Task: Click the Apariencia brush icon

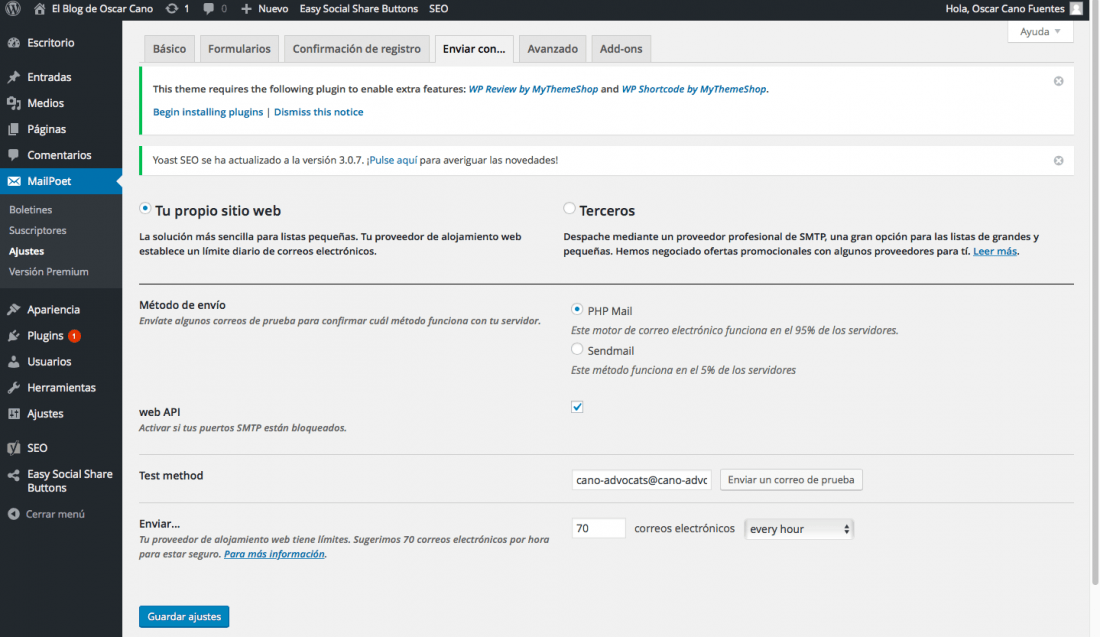Action: pyautogui.click(x=13, y=309)
